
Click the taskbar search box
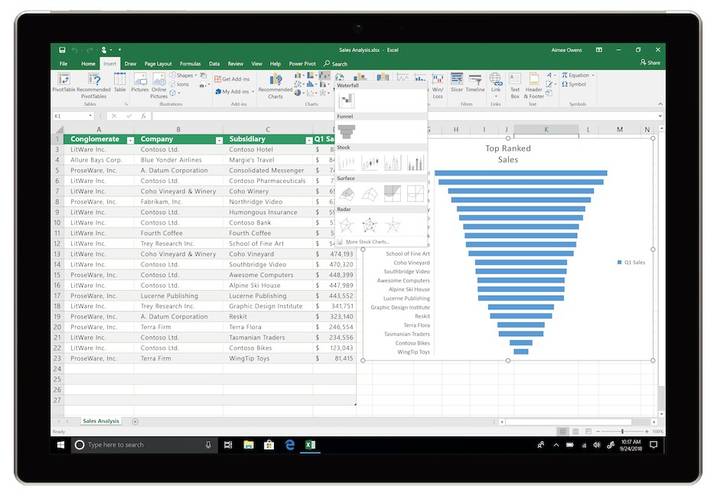point(144,445)
